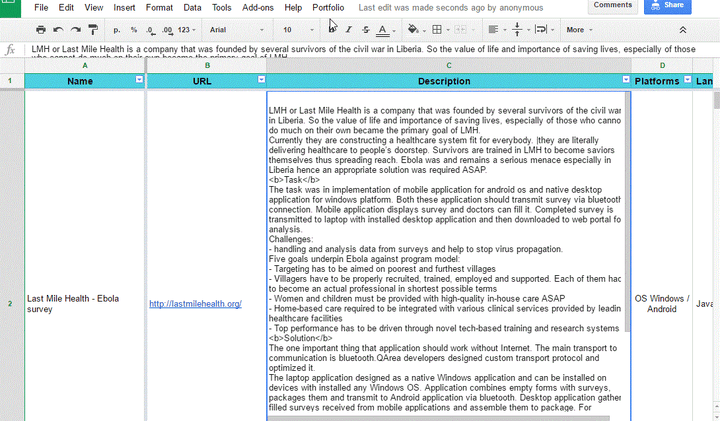Click the Undo arrow

pos(58,30)
